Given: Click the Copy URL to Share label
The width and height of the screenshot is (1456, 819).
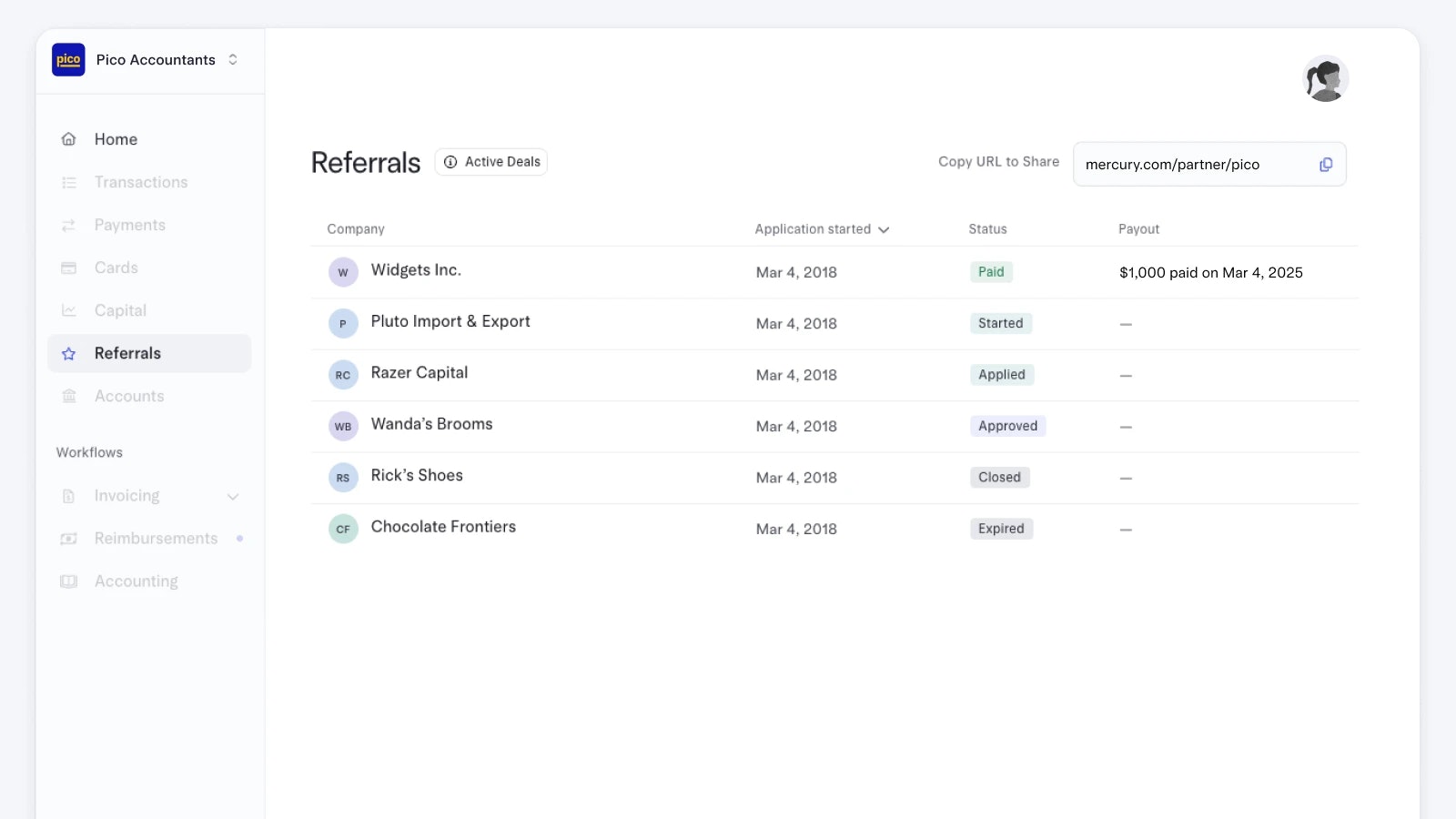Looking at the screenshot, I should [x=998, y=161].
